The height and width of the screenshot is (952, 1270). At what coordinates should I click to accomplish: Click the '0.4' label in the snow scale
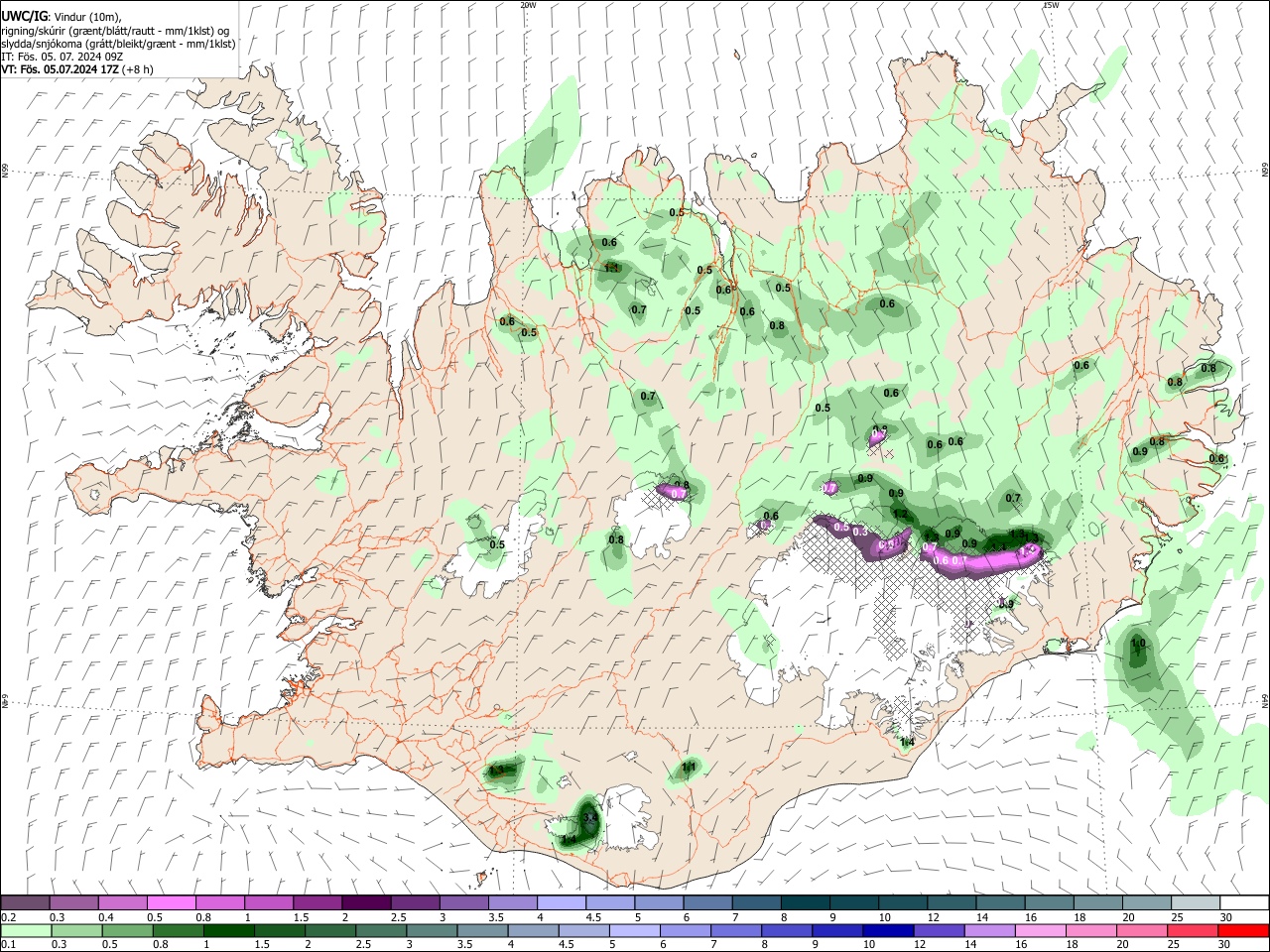(106, 917)
